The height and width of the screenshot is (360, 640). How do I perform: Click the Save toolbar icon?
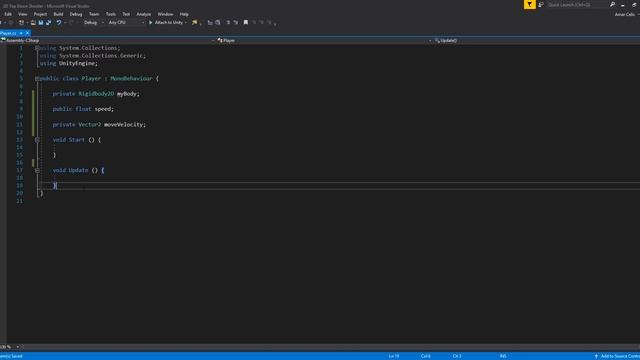pyautogui.click(x=41, y=22)
